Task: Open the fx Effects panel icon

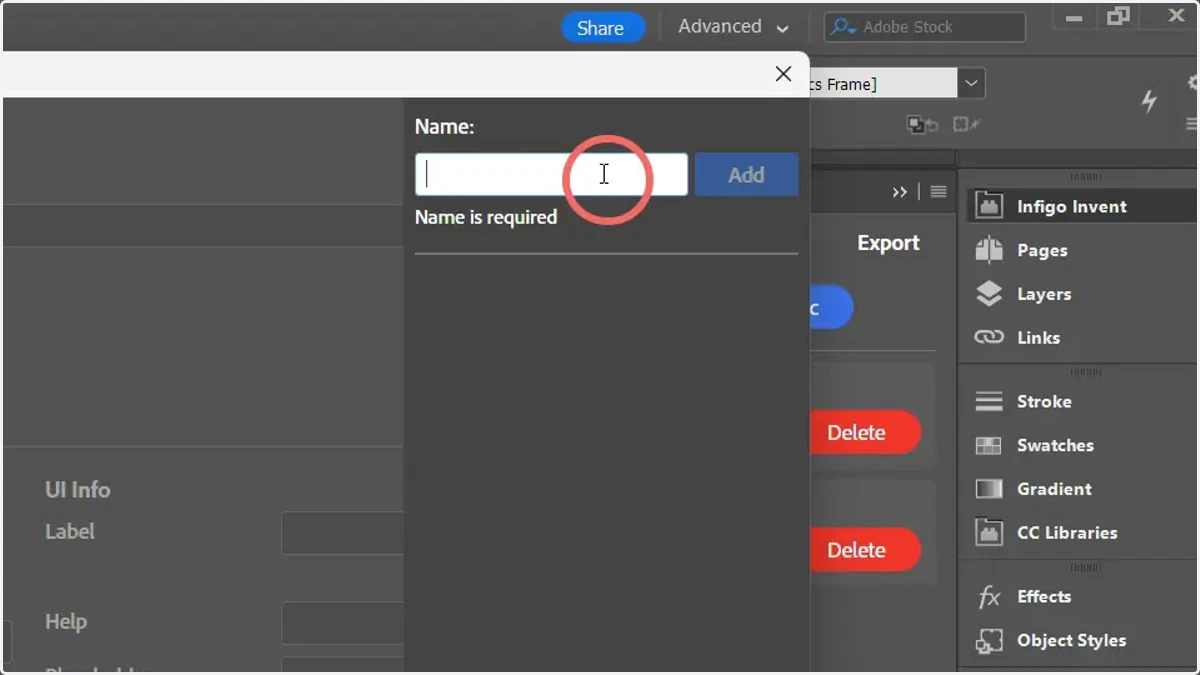Action: (989, 597)
